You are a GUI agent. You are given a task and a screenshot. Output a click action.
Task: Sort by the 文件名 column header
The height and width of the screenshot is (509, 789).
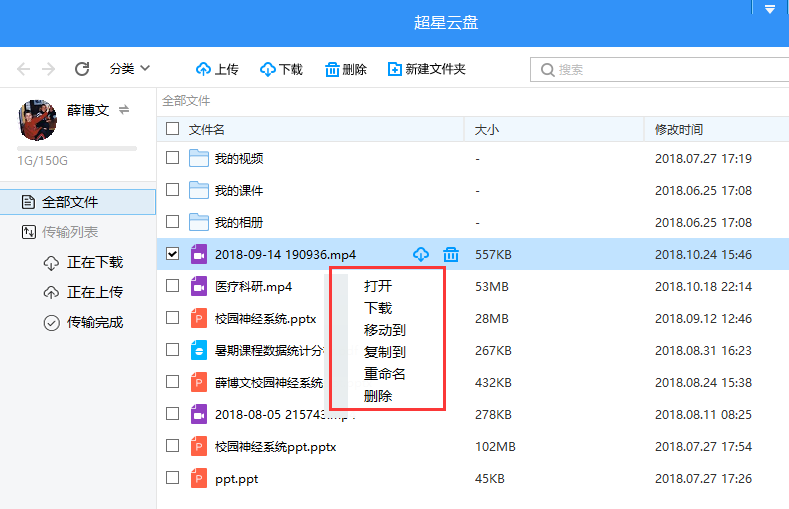[x=206, y=130]
